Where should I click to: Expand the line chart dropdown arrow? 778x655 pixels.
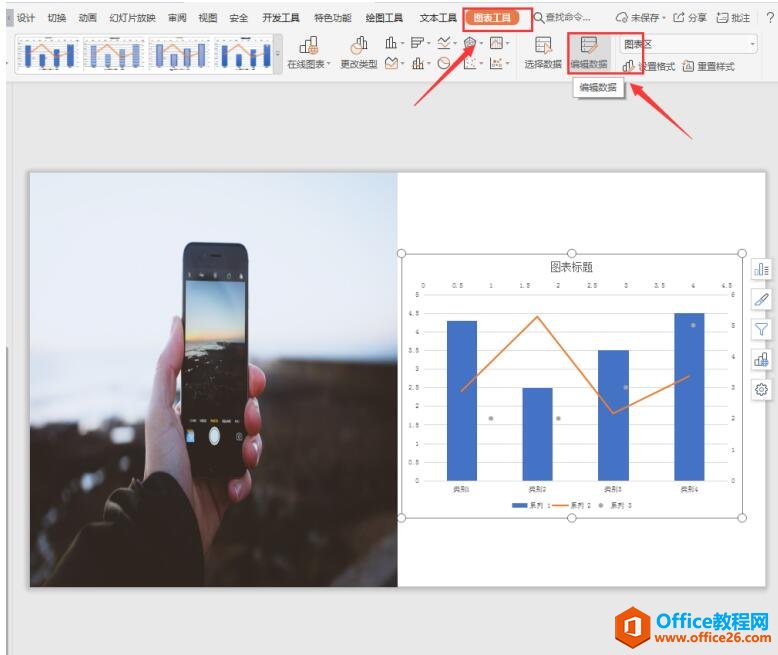[x=454, y=44]
